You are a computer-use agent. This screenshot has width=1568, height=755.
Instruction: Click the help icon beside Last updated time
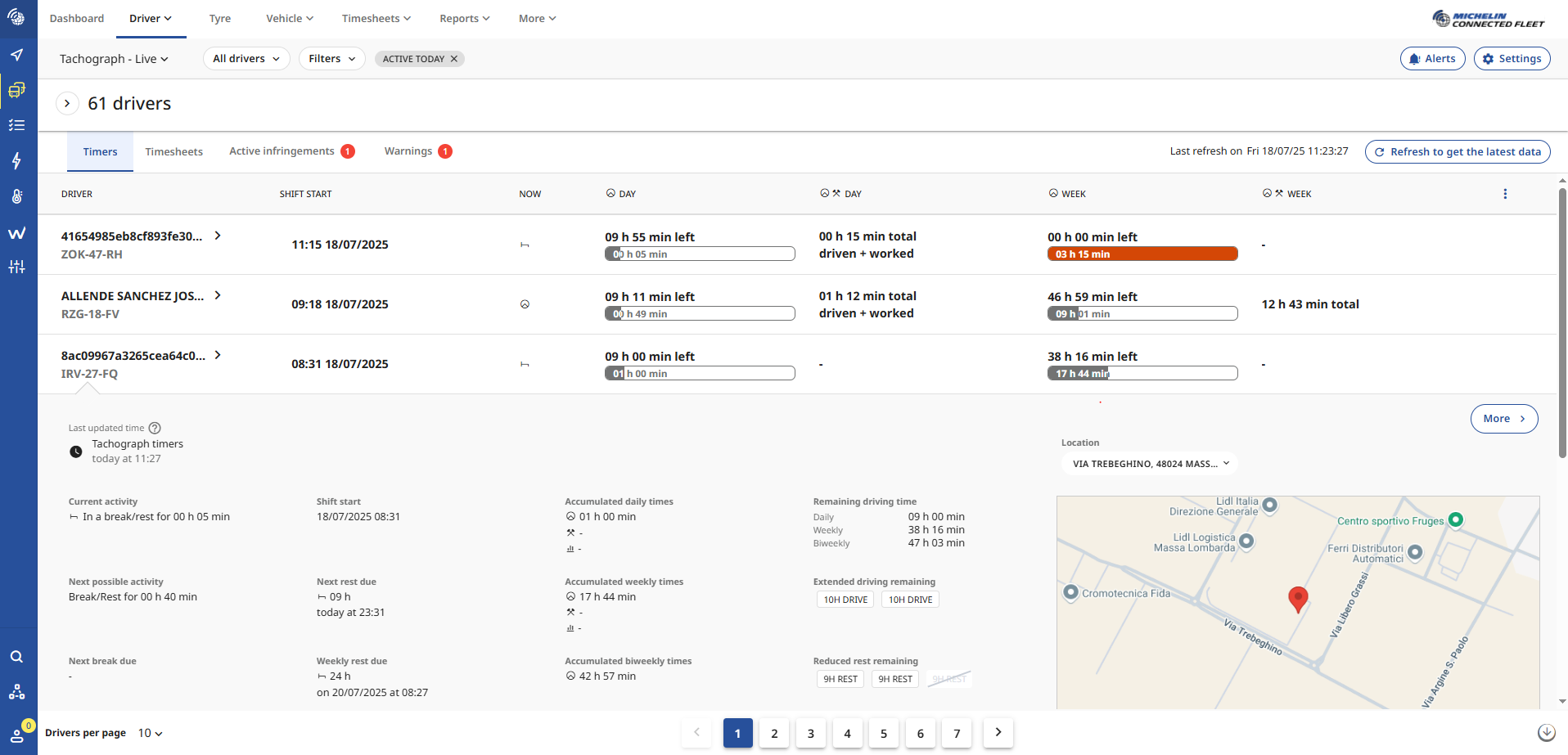tap(155, 428)
